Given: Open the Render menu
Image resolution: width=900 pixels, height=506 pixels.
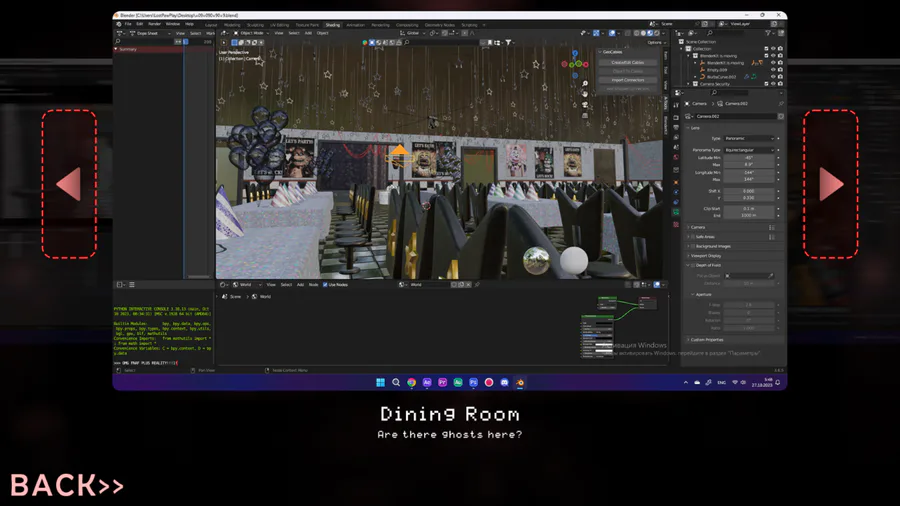Looking at the screenshot, I should coord(154,24).
